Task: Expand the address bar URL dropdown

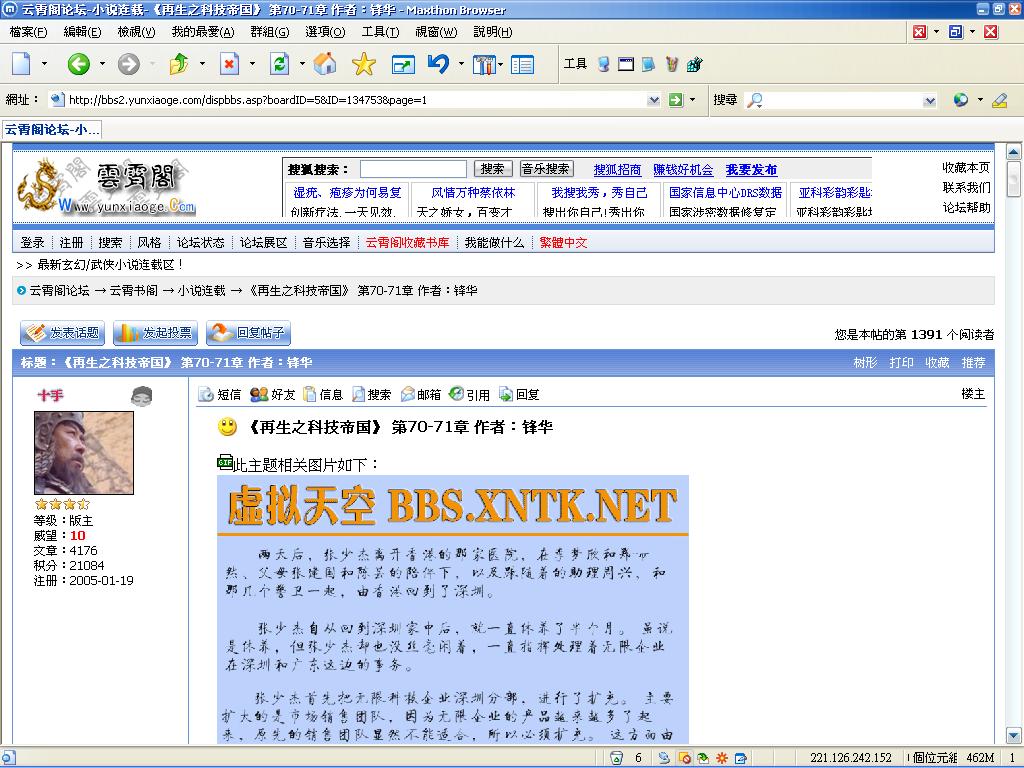Action: click(x=654, y=100)
